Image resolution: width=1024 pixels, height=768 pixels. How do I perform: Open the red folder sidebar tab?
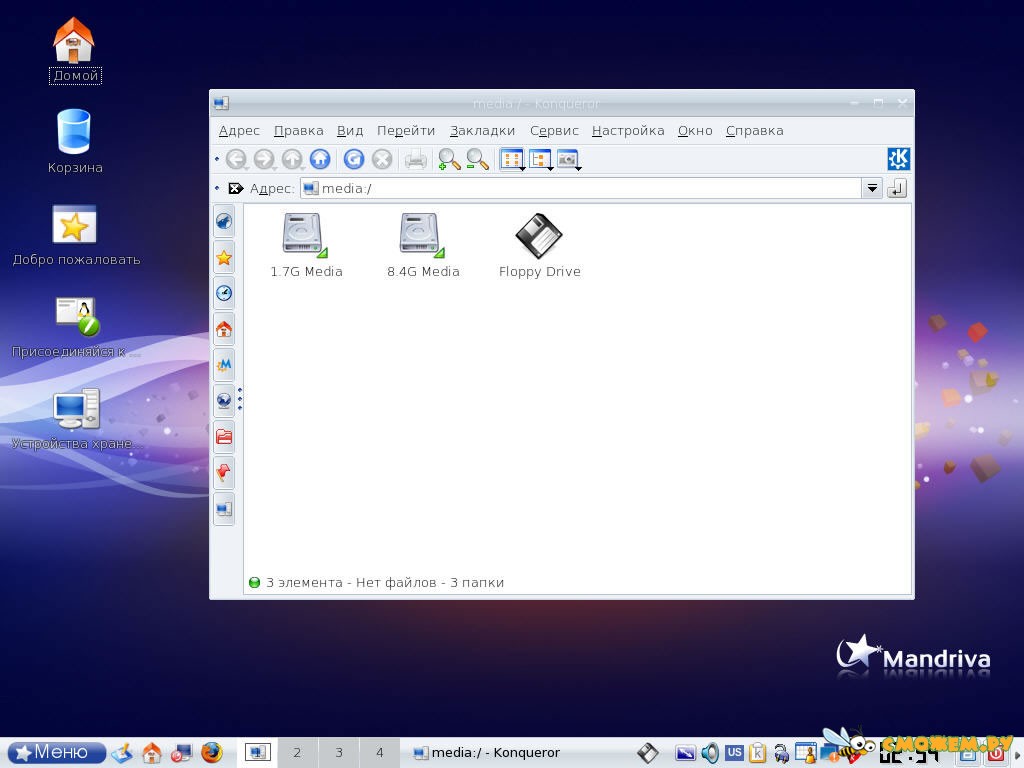pos(224,436)
